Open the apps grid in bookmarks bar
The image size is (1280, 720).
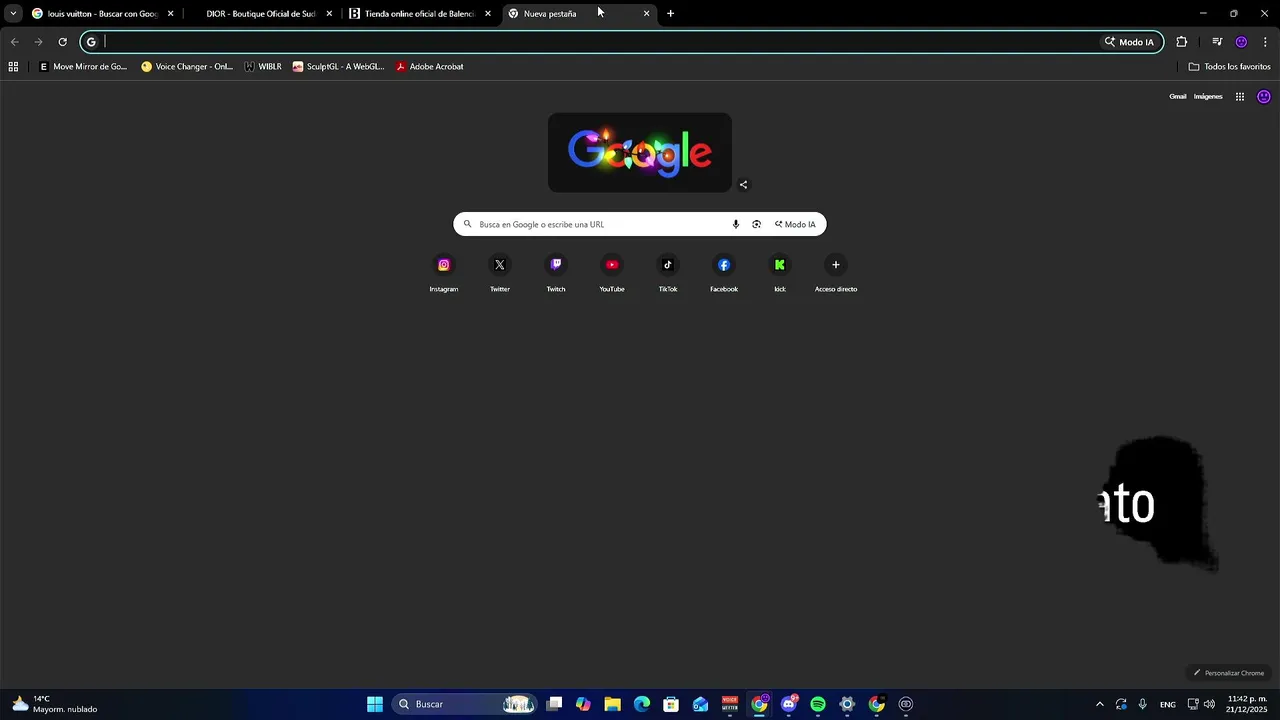(13, 67)
